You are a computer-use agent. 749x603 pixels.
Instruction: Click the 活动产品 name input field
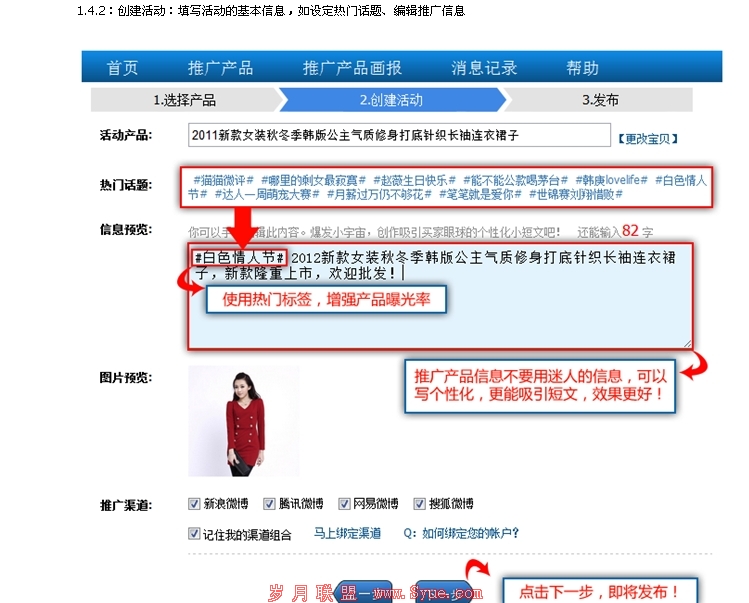coord(399,135)
